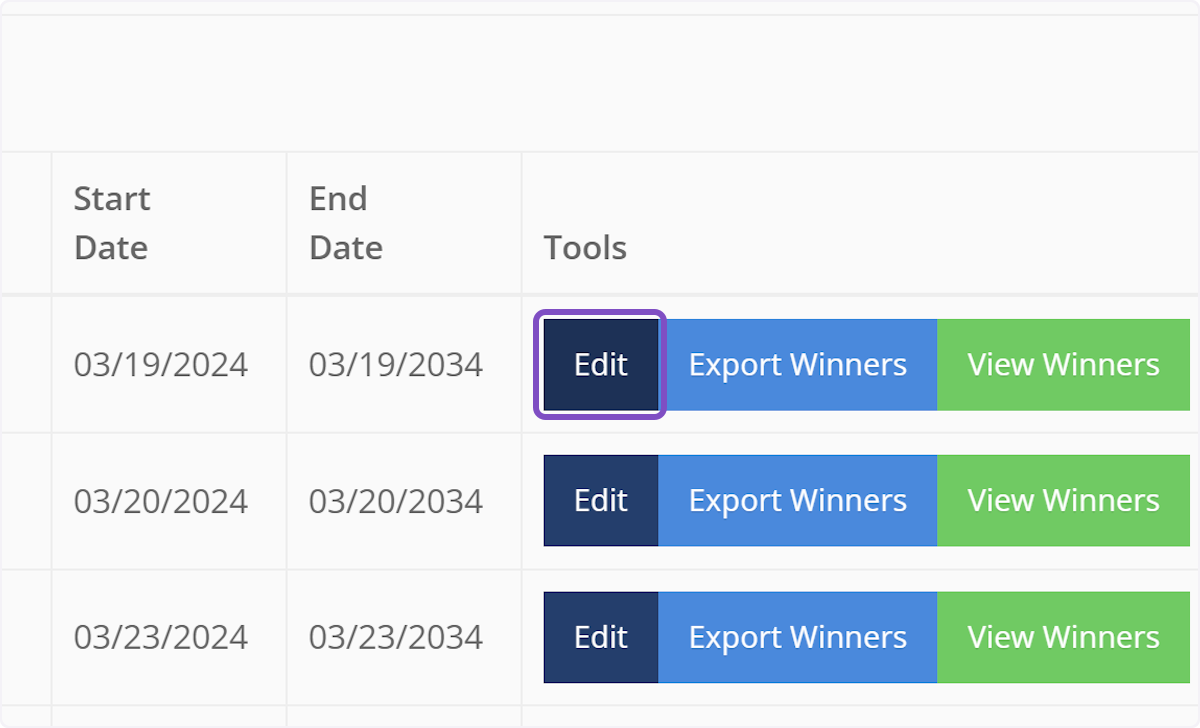Click Edit for the 03/23/2024 entry

pyautogui.click(x=599, y=637)
